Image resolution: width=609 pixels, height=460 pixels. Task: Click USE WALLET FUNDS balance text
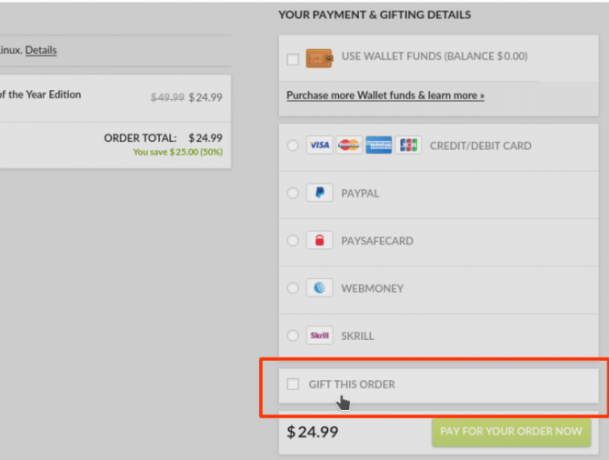pyautogui.click(x=434, y=56)
